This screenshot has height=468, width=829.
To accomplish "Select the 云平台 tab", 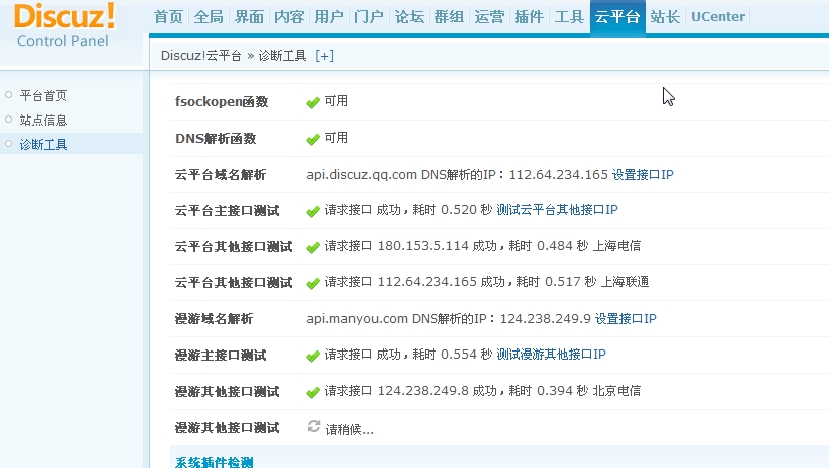I will tap(618, 17).
